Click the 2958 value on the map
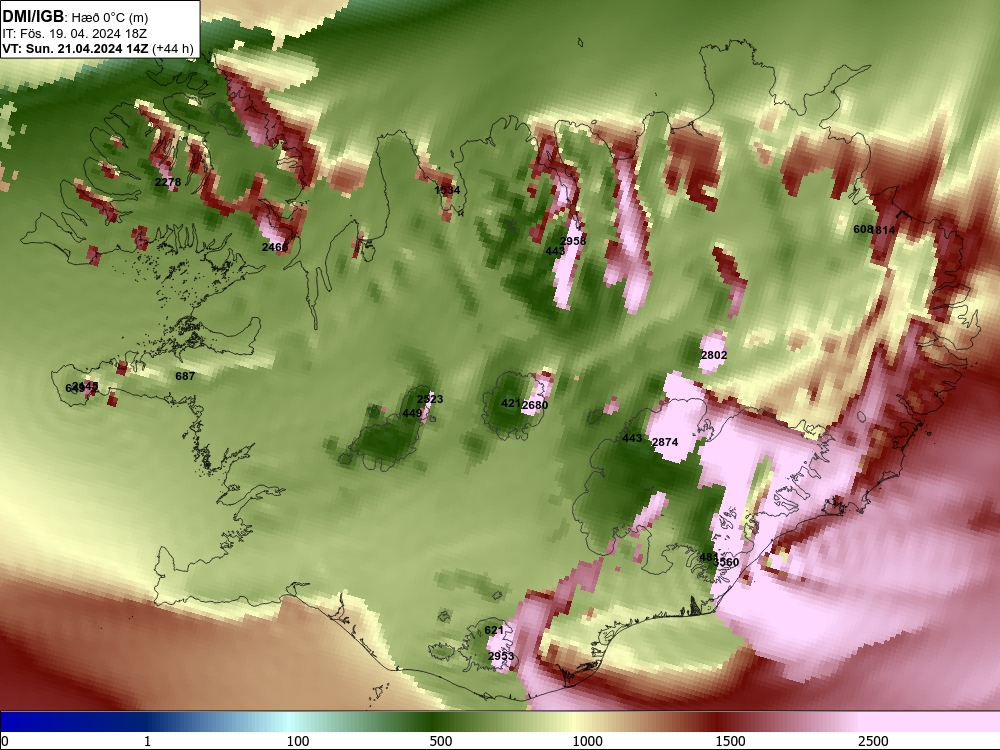The height and width of the screenshot is (750, 1000). point(573,241)
